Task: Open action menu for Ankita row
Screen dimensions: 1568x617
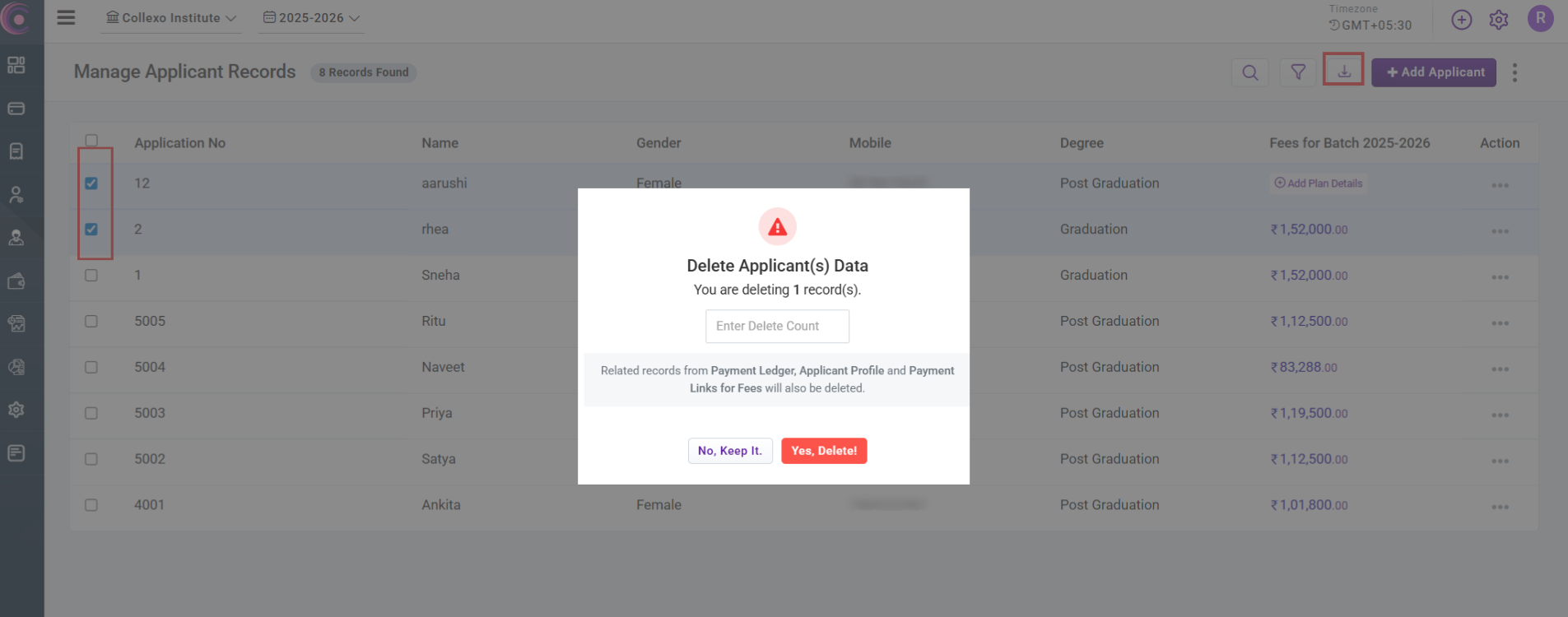Action: click(1500, 507)
